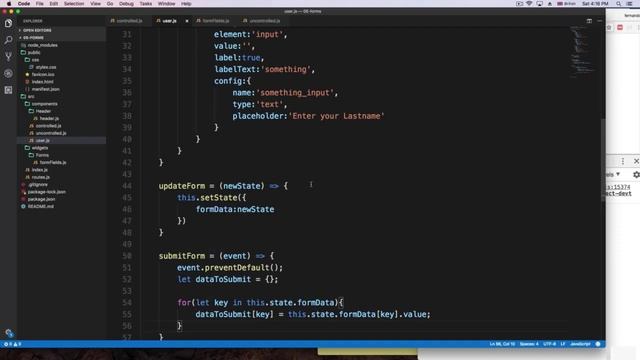The image size is (640, 360).
Task: Switch to the formFields.js editor tab
Action: point(215,21)
